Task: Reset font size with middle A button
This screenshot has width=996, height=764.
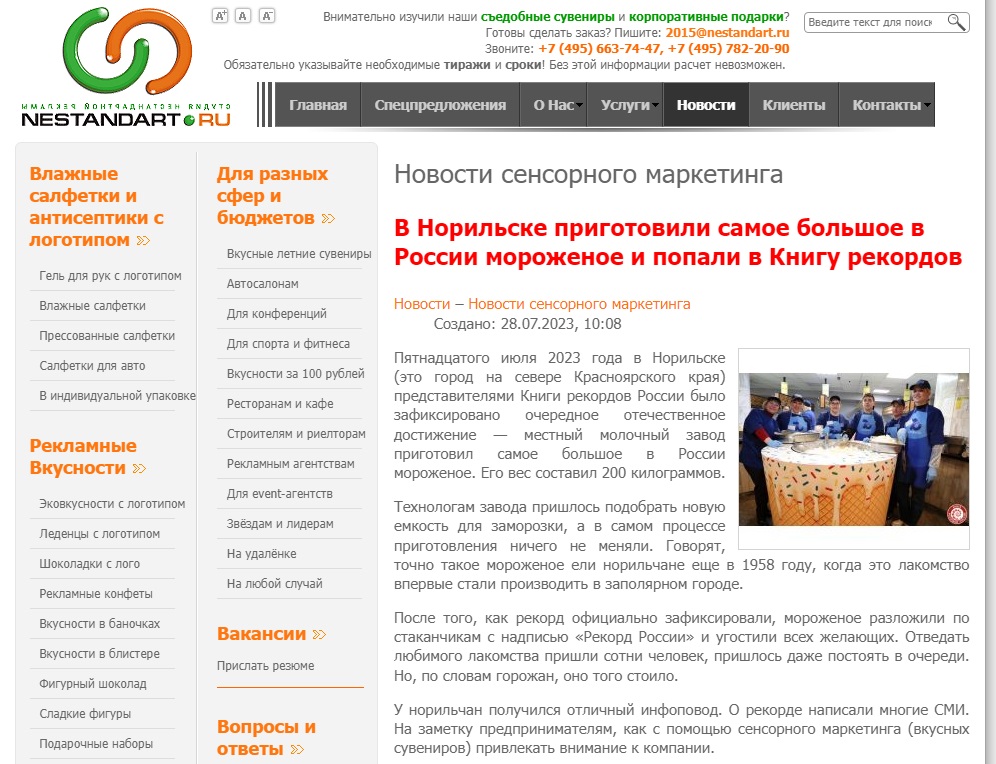Action: [243, 15]
